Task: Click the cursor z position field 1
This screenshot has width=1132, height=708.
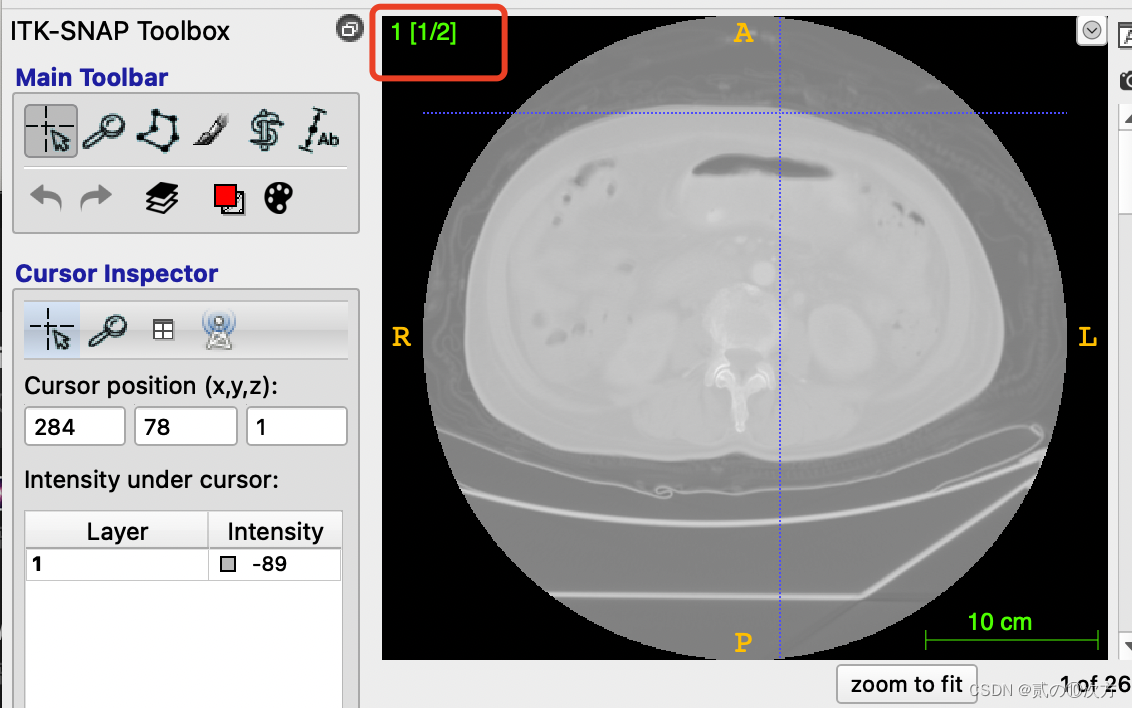Action: pos(297,427)
